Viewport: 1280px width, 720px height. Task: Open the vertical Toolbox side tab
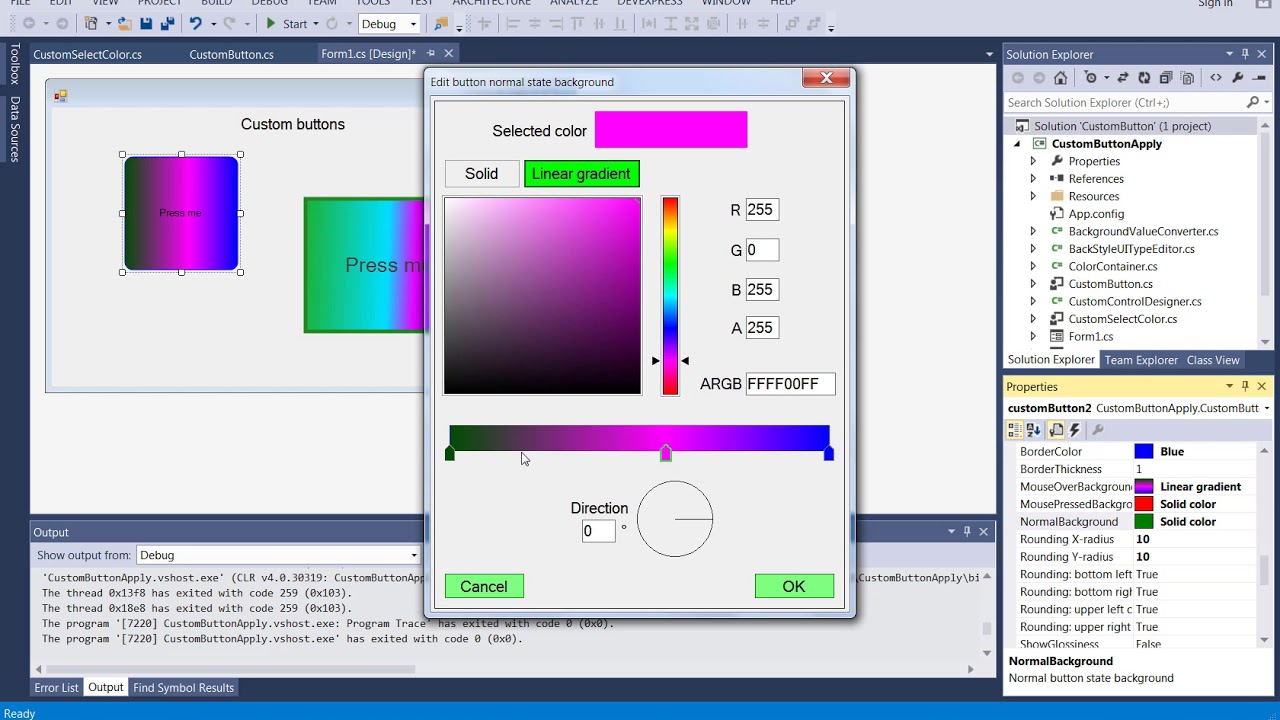pyautogui.click(x=15, y=64)
